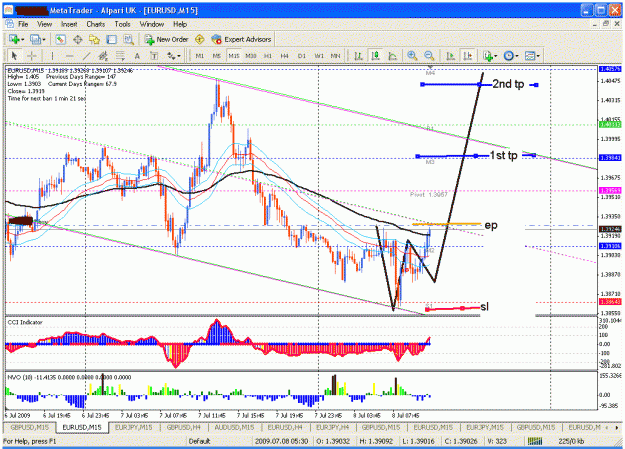The width and height of the screenshot is (625, 449).
Task: Select the arrow Cursor tool
Action: pyautogui.click(x=15, y=56)
